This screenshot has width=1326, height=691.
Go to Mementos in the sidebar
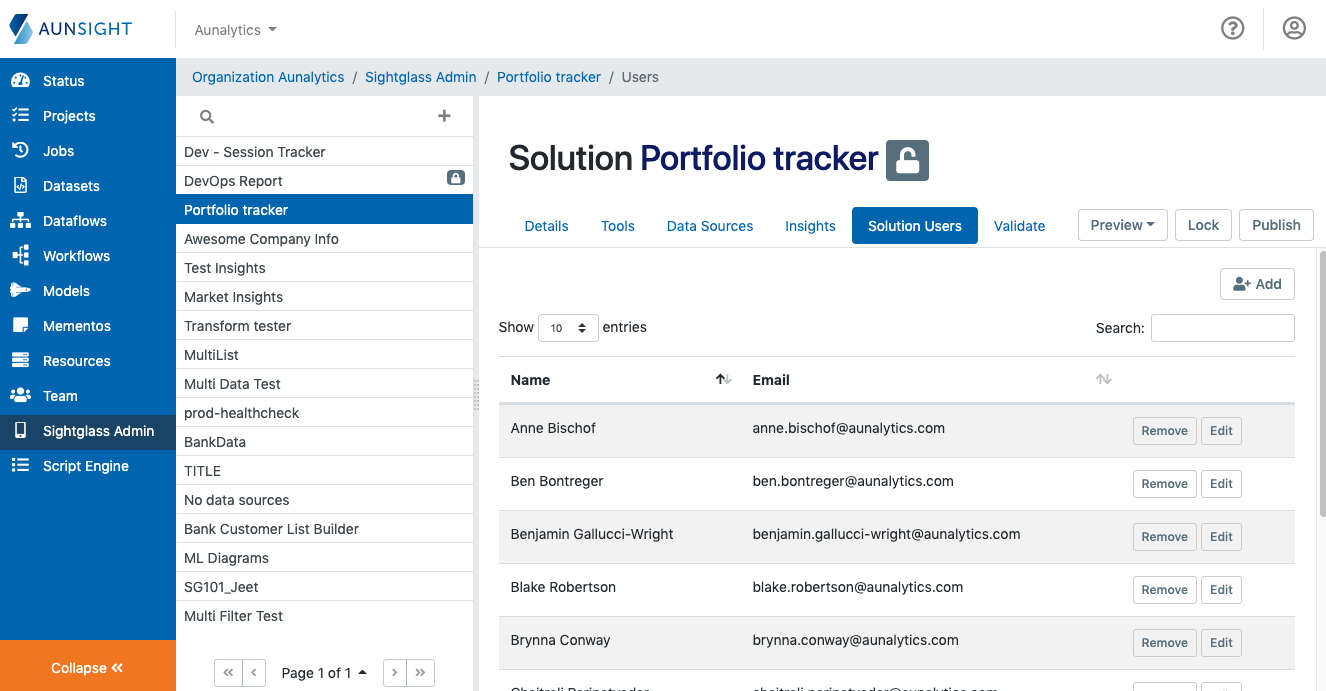pyautogui.click(x=76, y=326)
